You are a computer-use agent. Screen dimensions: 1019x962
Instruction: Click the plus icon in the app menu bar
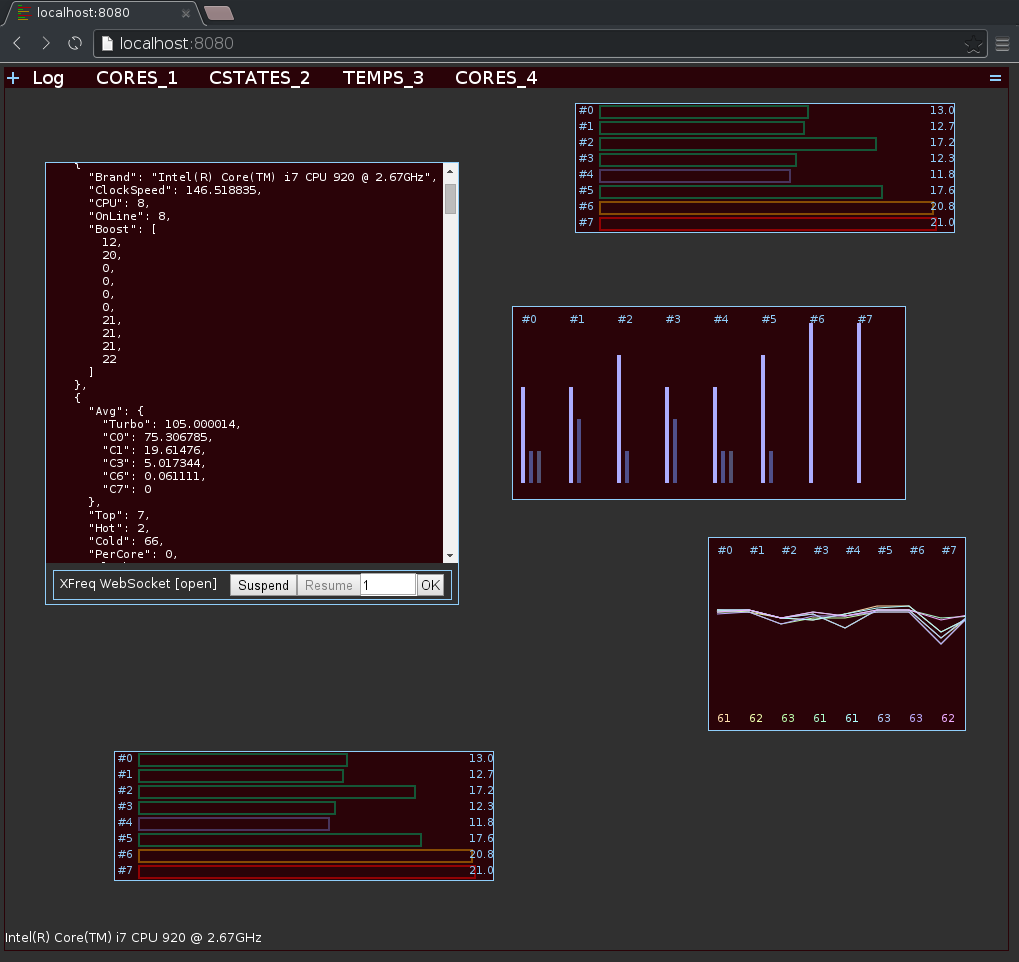pyautogui.click(x=13, y=78)
